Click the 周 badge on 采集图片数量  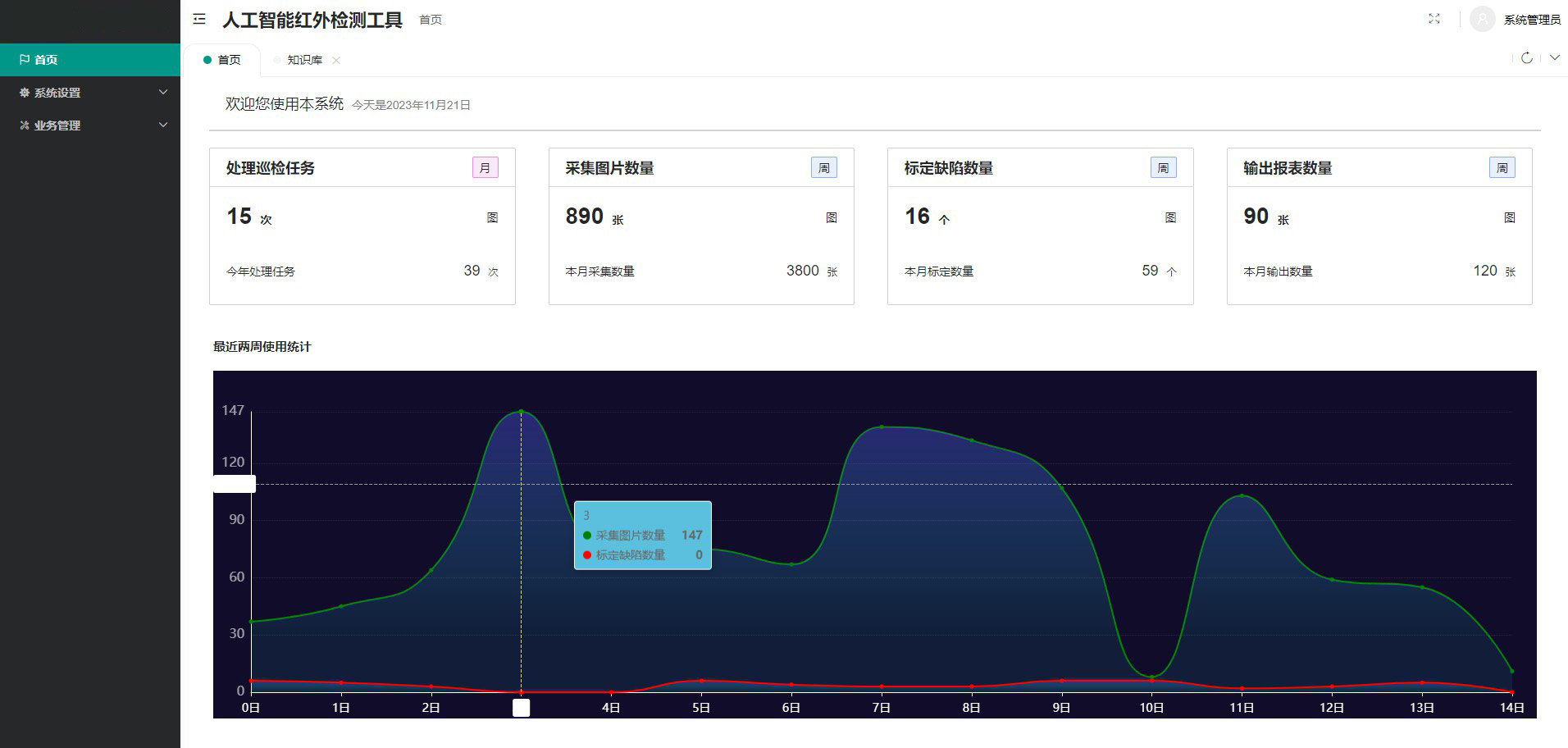coord(824,168)
